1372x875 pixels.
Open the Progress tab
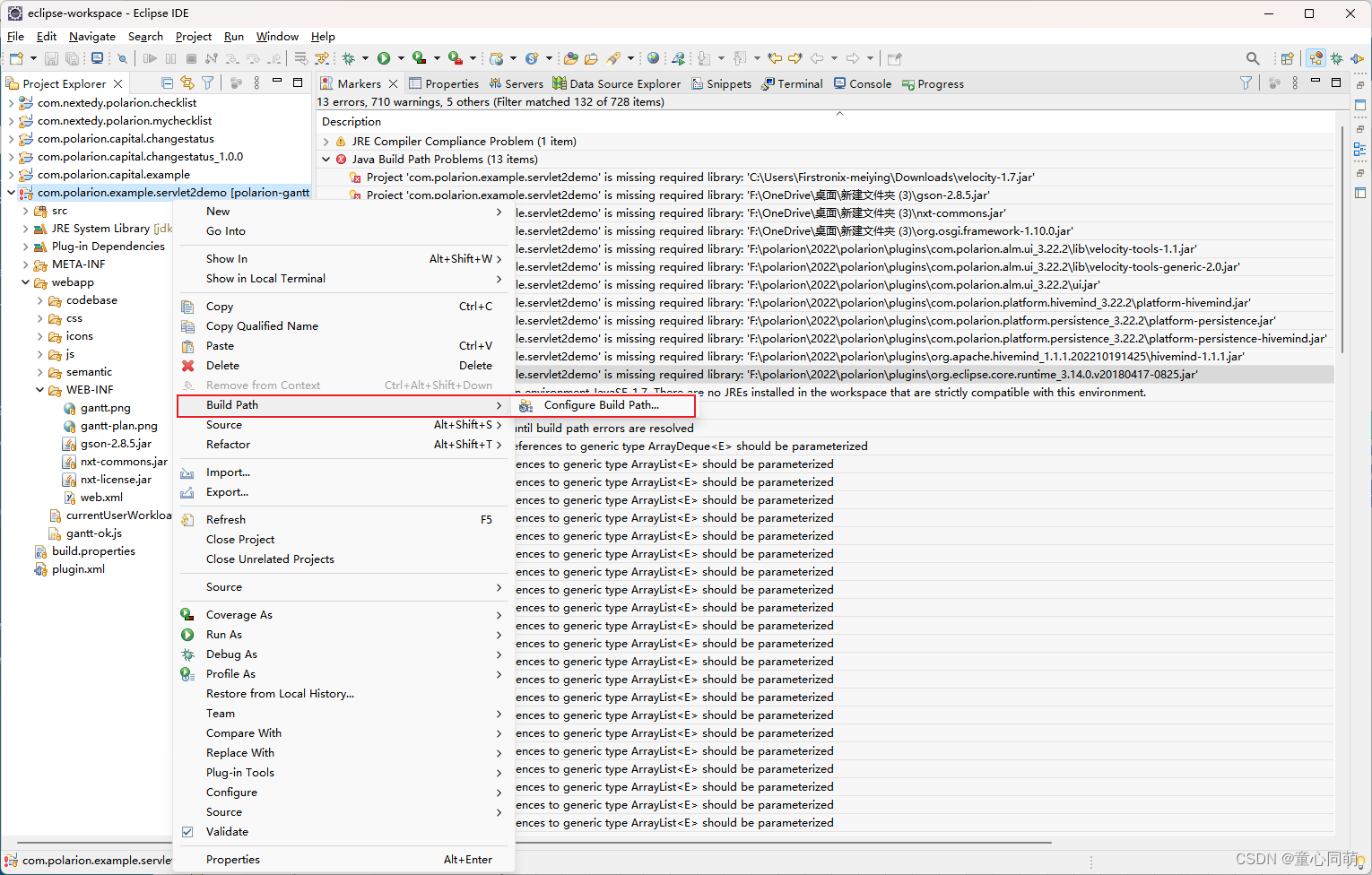click(933, 83)
